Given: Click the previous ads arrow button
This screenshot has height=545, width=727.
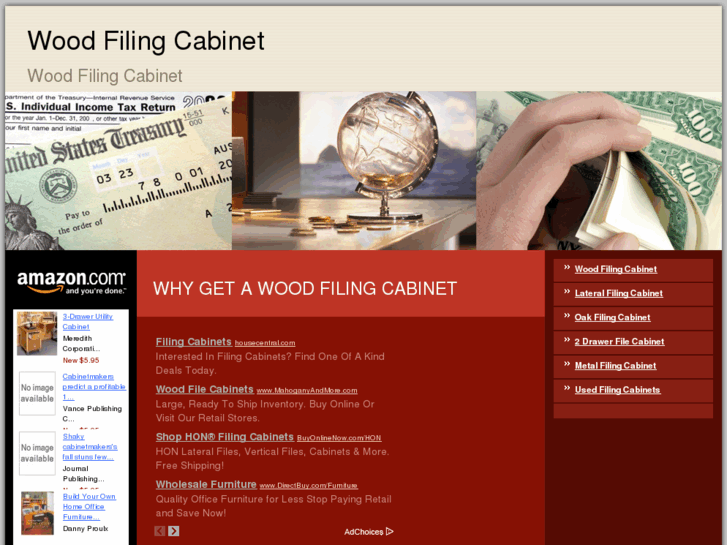Looking at the screenshot, I should [159, 531].
